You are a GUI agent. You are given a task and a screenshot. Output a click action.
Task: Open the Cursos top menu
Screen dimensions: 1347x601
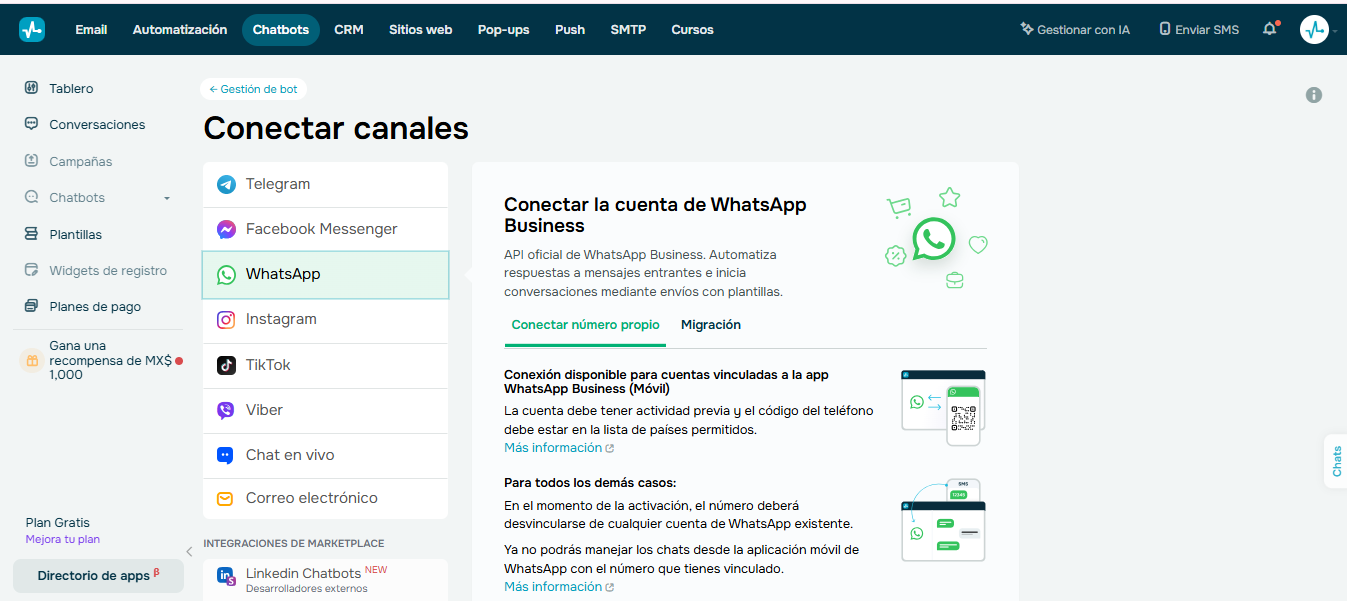(693, 29)
